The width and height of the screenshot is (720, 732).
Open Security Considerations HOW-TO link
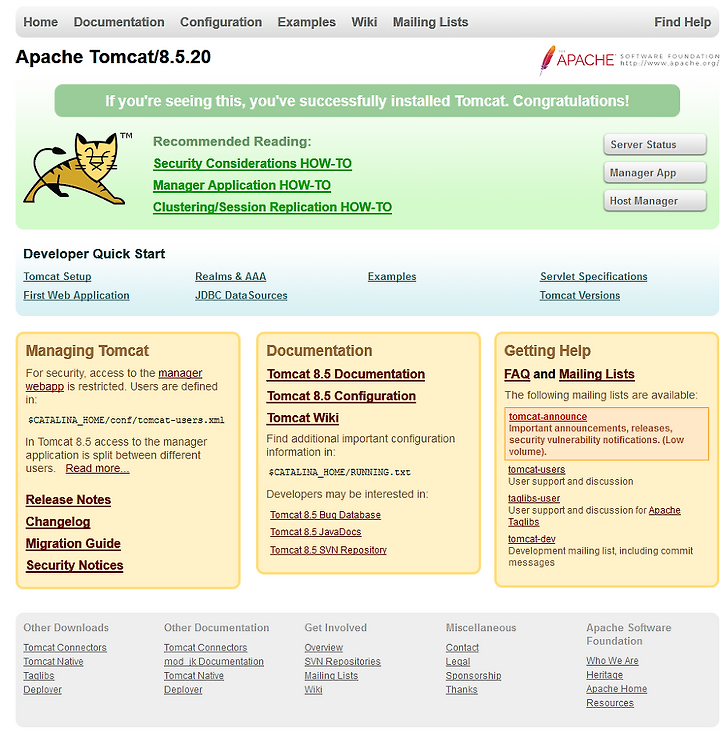[x=253, y=163]
